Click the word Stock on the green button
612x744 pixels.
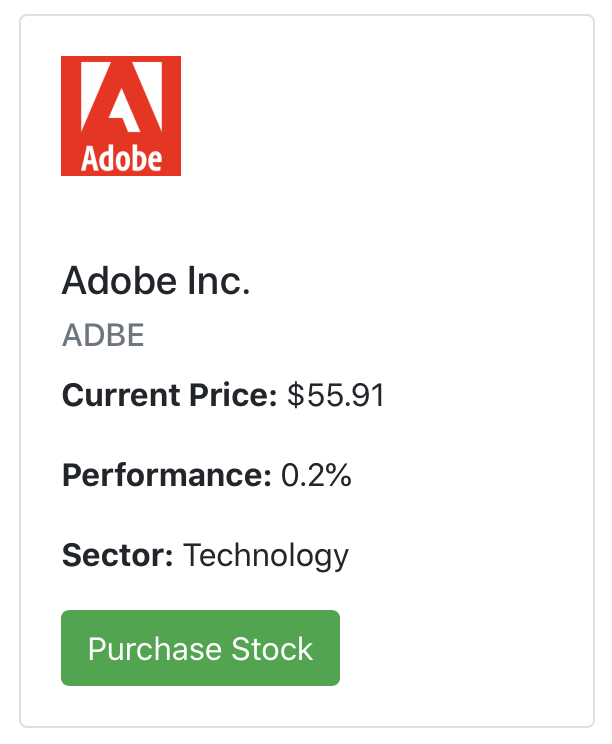point(272,649)
